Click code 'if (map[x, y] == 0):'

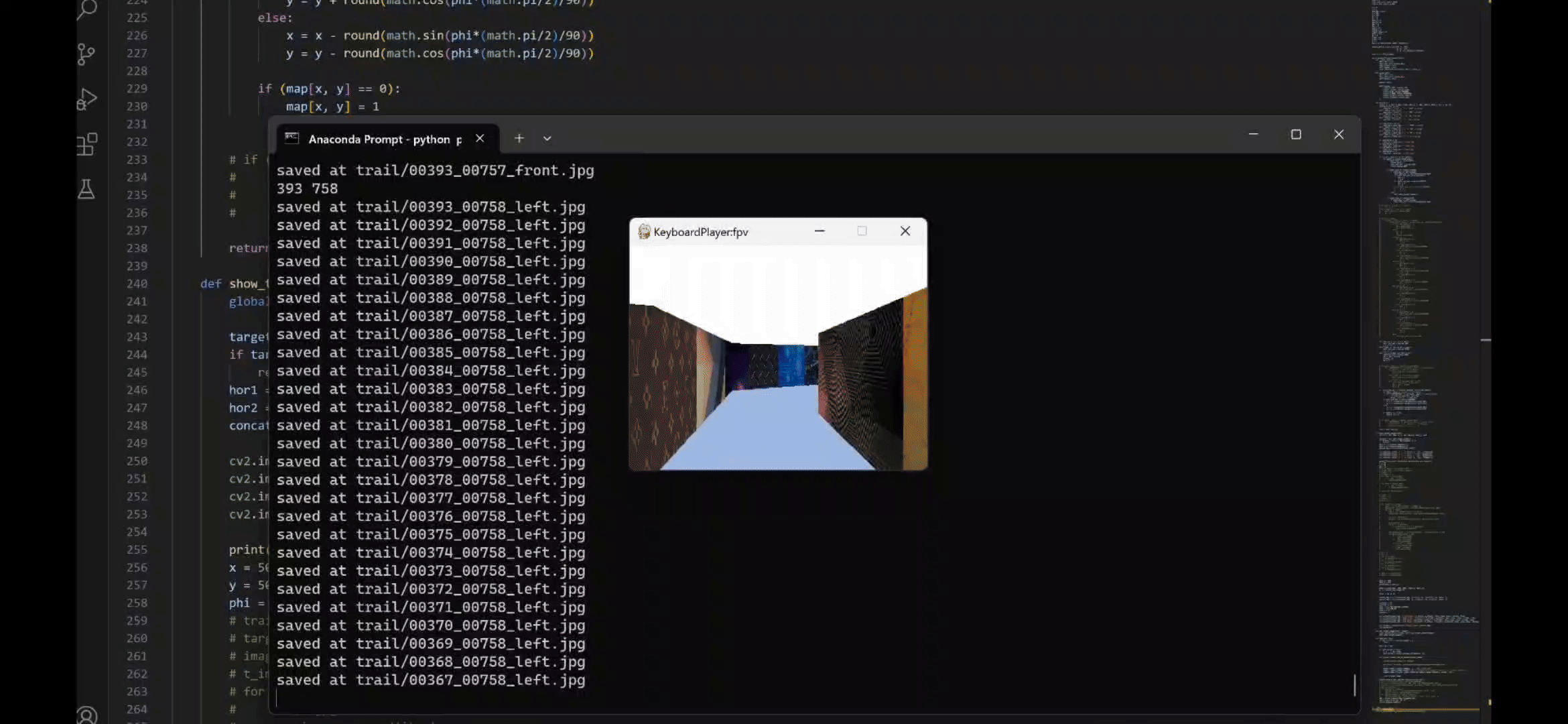(x=328, y=88)
